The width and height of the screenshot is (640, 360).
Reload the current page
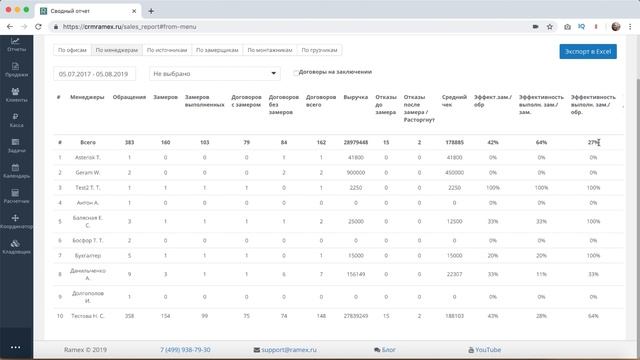[38, 27]
